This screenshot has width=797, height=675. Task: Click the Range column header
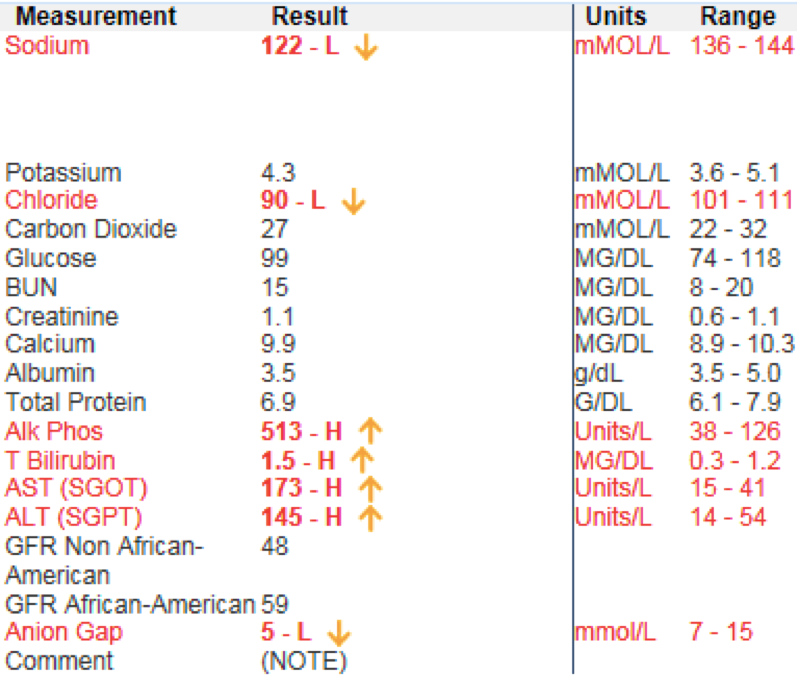point(738,17)
